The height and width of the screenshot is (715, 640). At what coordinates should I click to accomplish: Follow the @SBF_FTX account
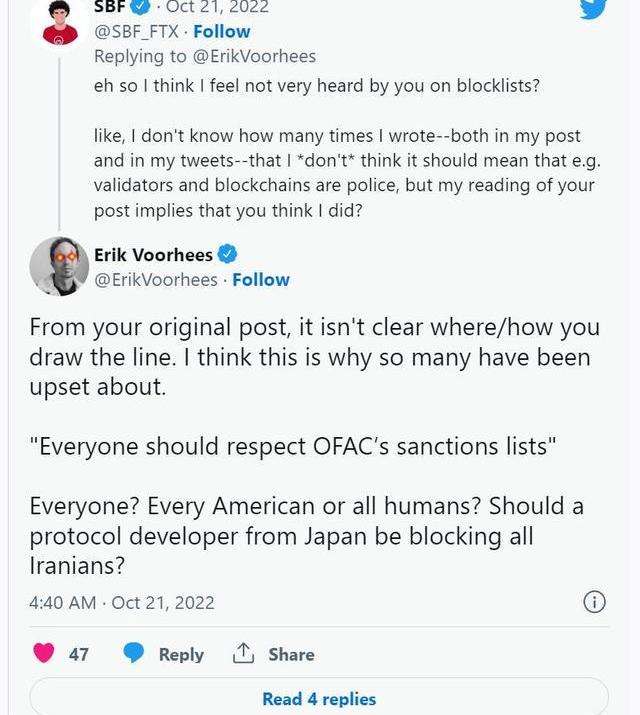coord(222,30)
